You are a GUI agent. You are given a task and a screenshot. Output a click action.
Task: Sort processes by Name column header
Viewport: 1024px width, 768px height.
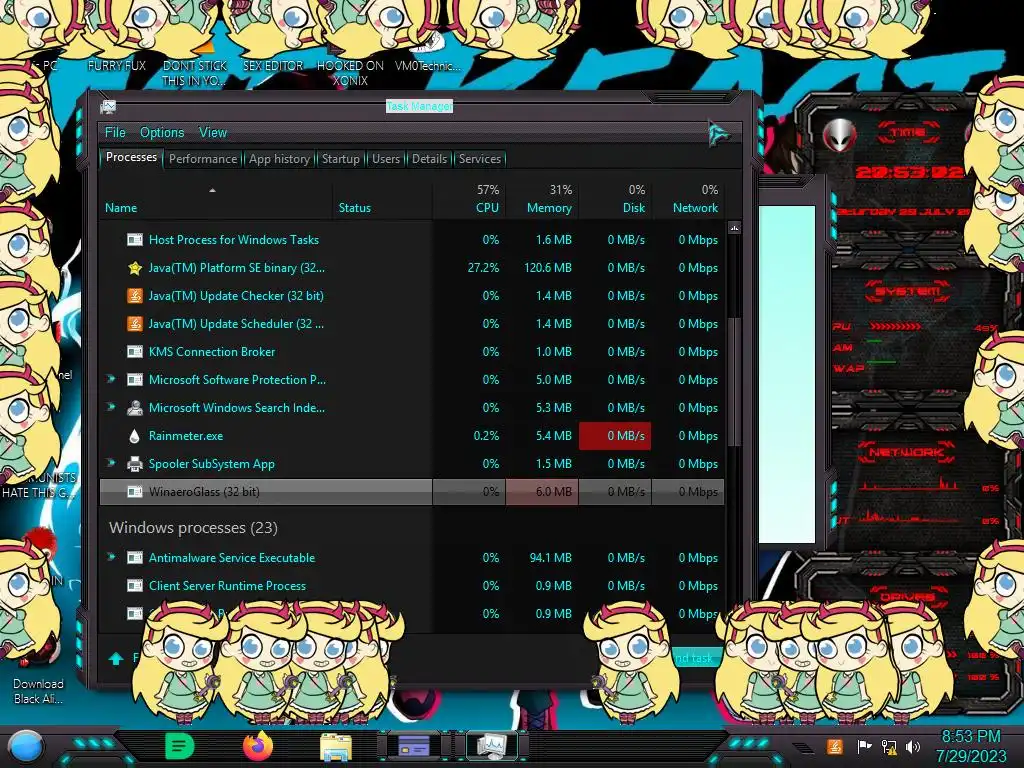216,199
